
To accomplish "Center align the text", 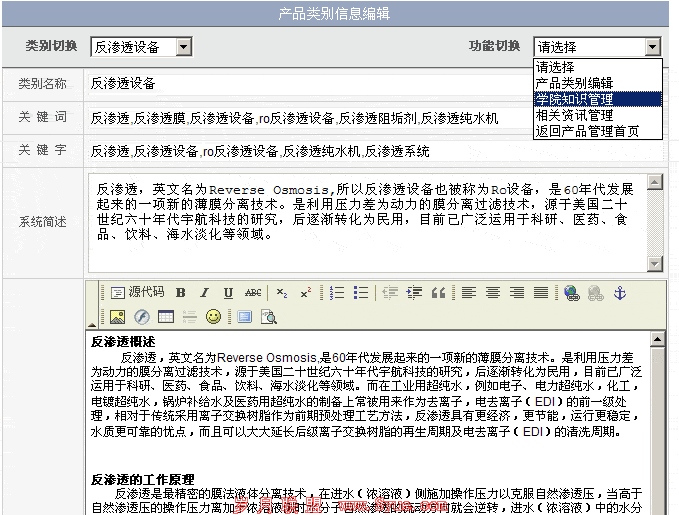I will [x=493, y=293].
